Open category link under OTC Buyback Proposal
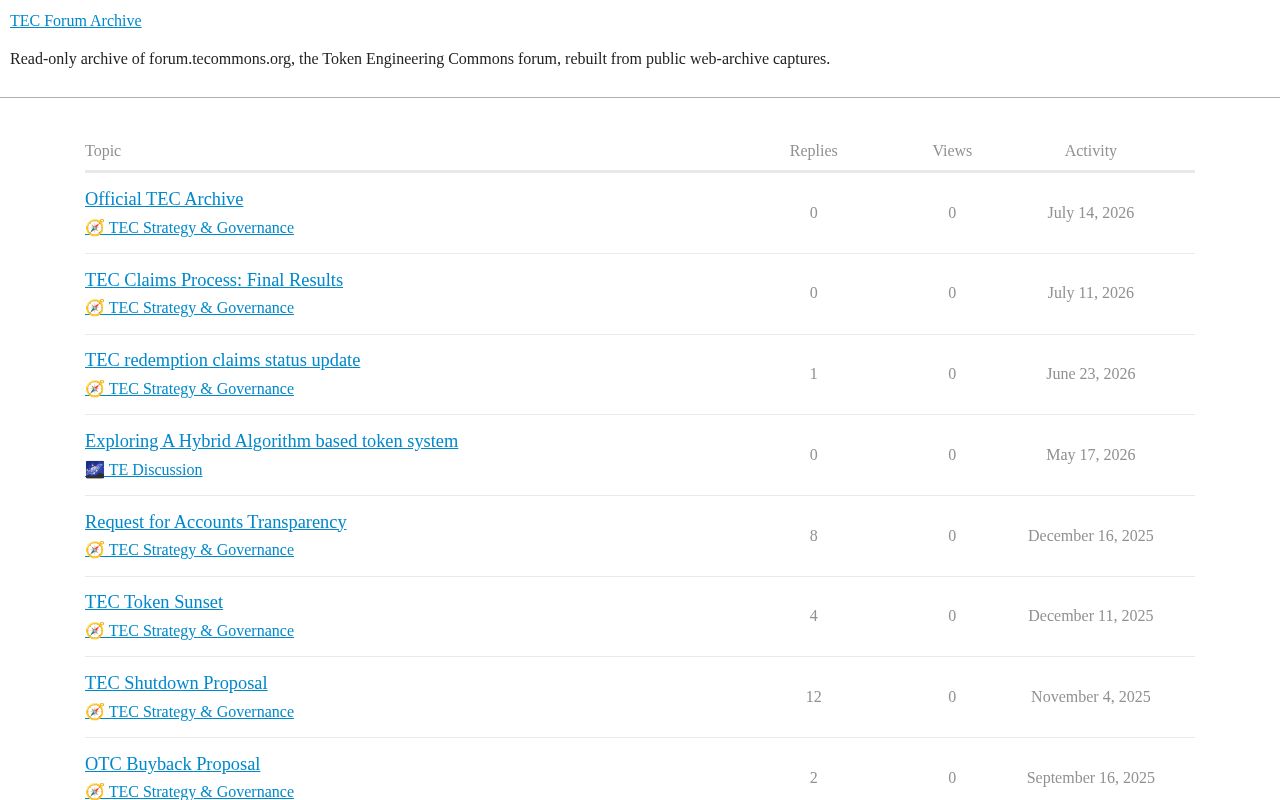Screen dimensions: 1280x800 [x=189, y=791]
